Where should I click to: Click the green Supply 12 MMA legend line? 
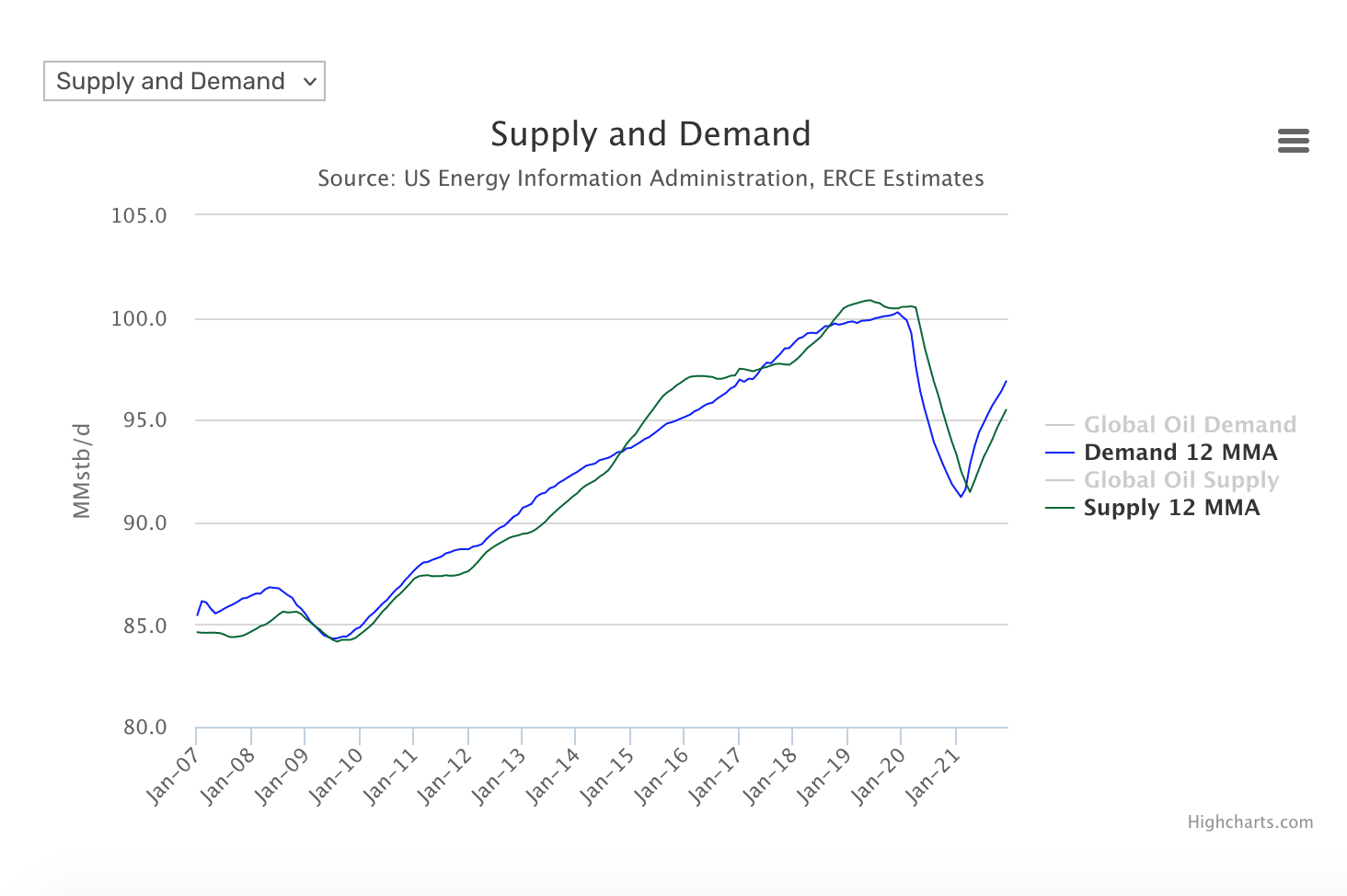click(x=1060, y=508)
